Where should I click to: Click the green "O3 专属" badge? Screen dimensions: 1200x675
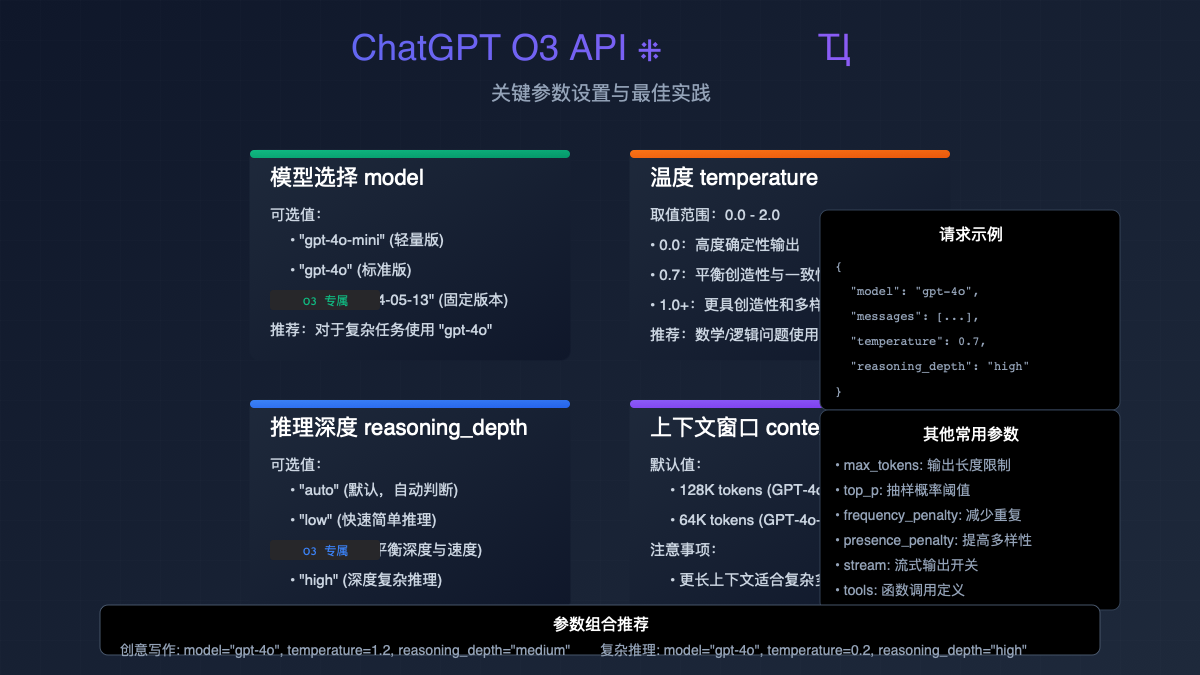pyautogui.click(x=325, y=300)
